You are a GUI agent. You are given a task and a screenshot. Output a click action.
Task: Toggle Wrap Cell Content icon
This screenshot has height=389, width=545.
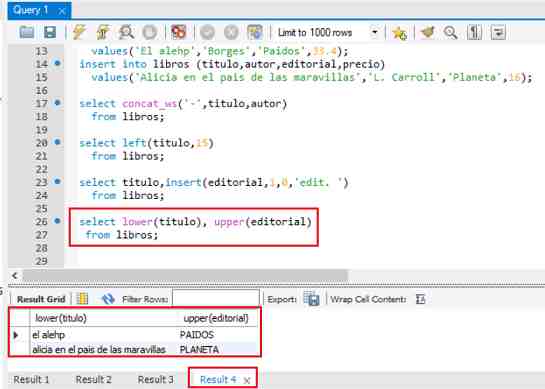click(x=421, y=299)
